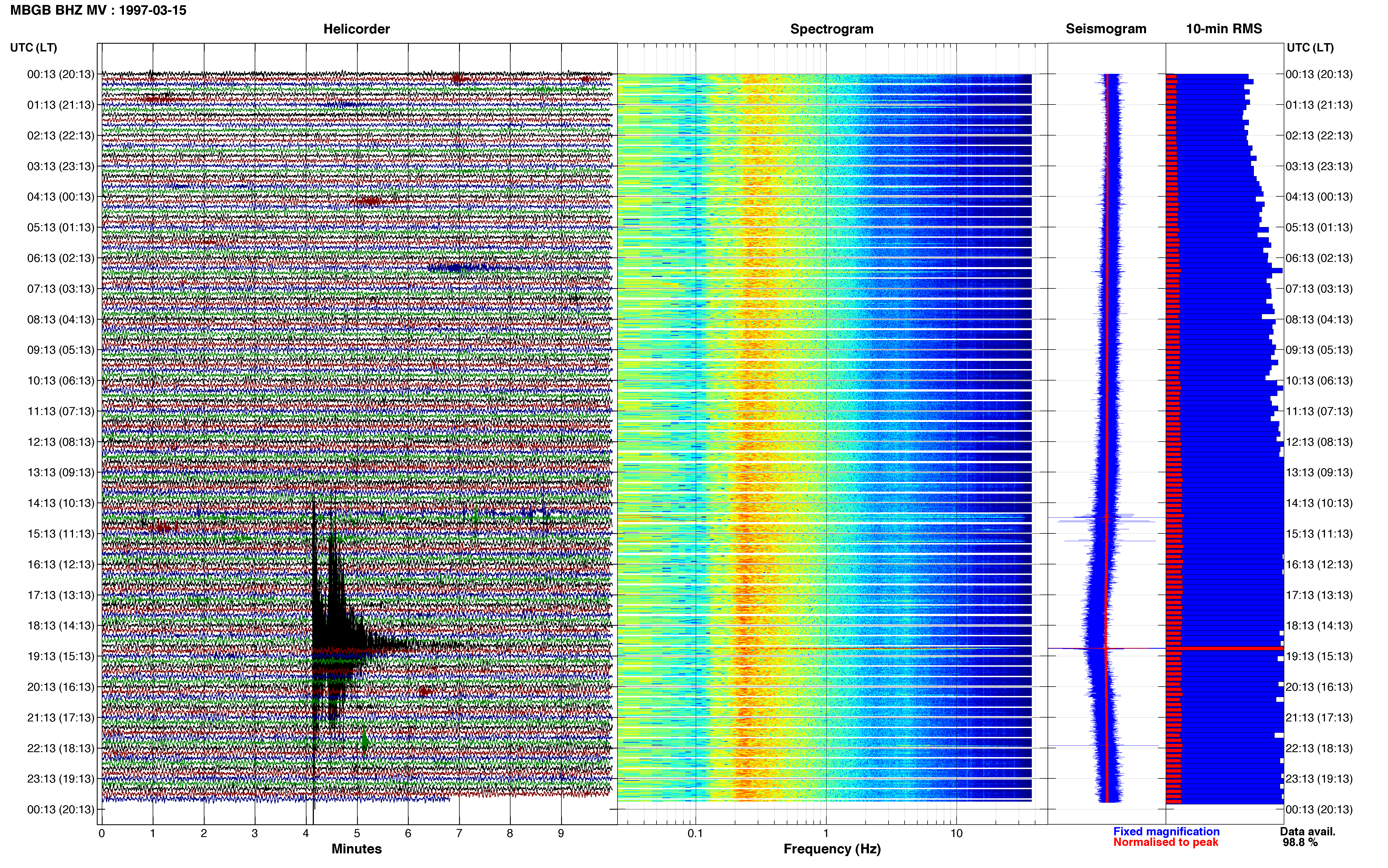
Task: Click the right-side UTC (LT) axis header
Action: (1310, 48)
